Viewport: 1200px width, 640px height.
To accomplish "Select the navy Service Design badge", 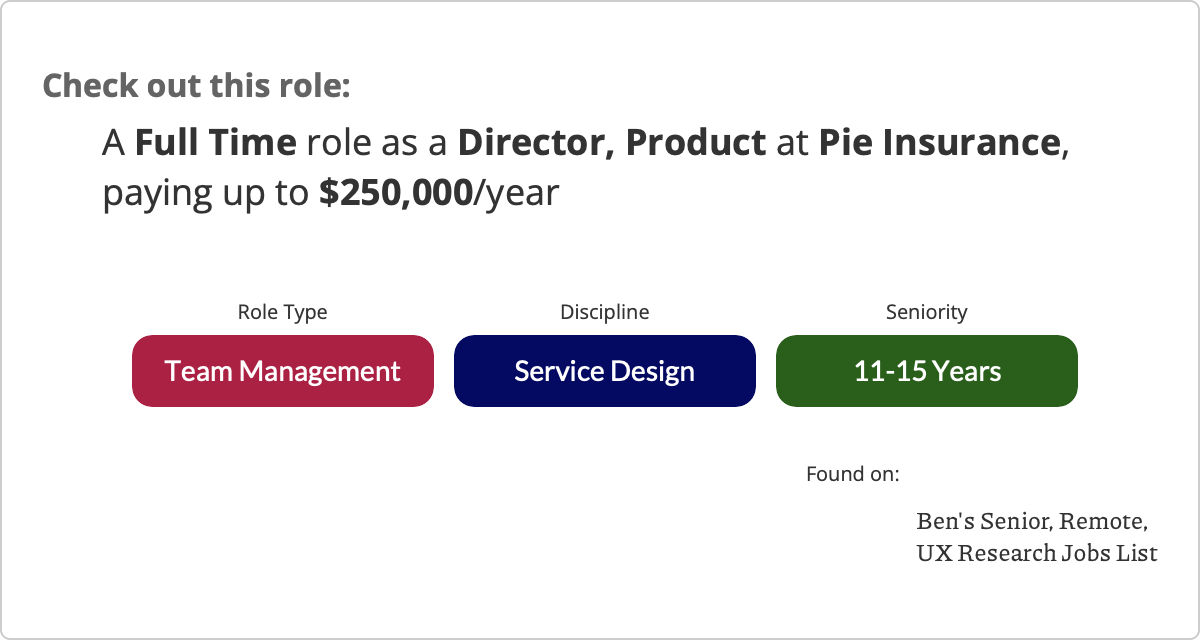I will 605,371.
